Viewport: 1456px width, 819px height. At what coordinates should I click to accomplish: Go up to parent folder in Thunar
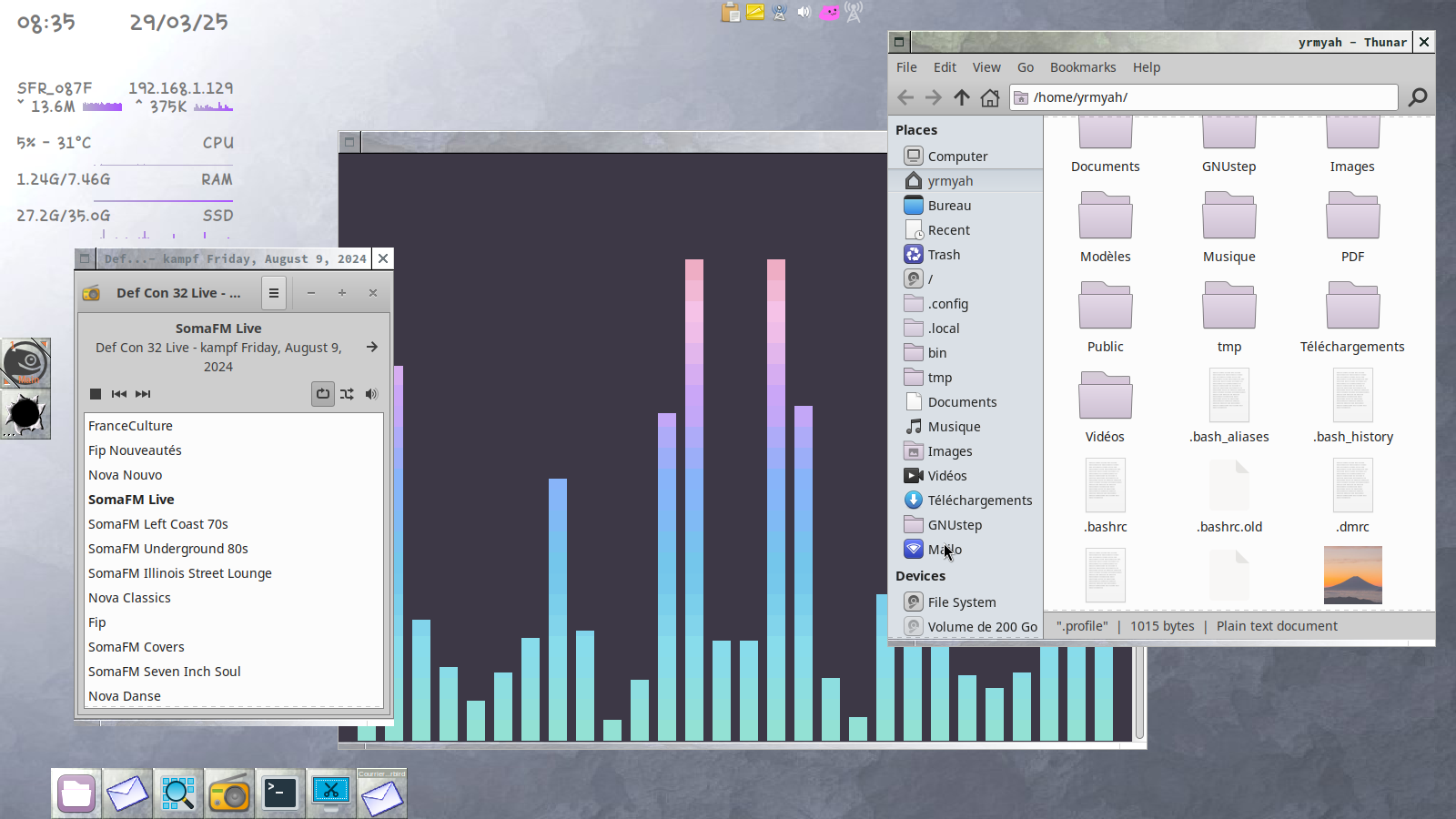[x=962, y=97]
